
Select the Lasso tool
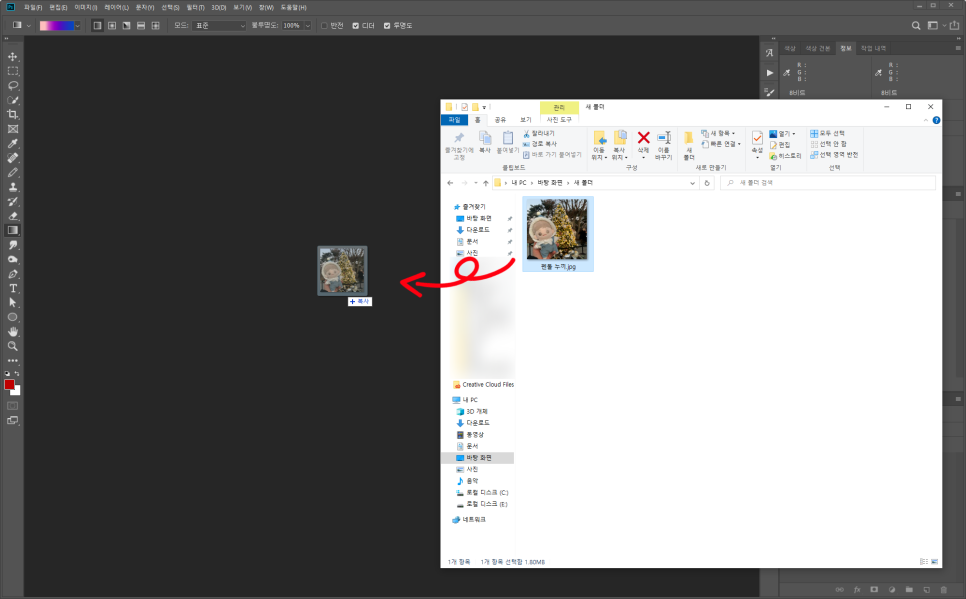pos(13,86)
